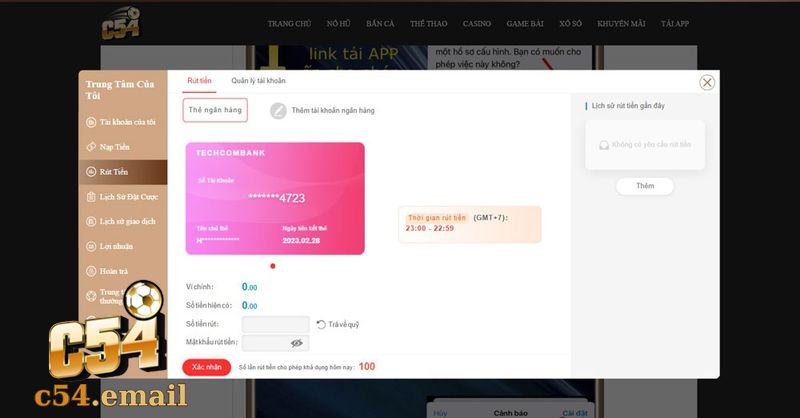
Task: Click the Xác nhận button
Action: point(207,367)
